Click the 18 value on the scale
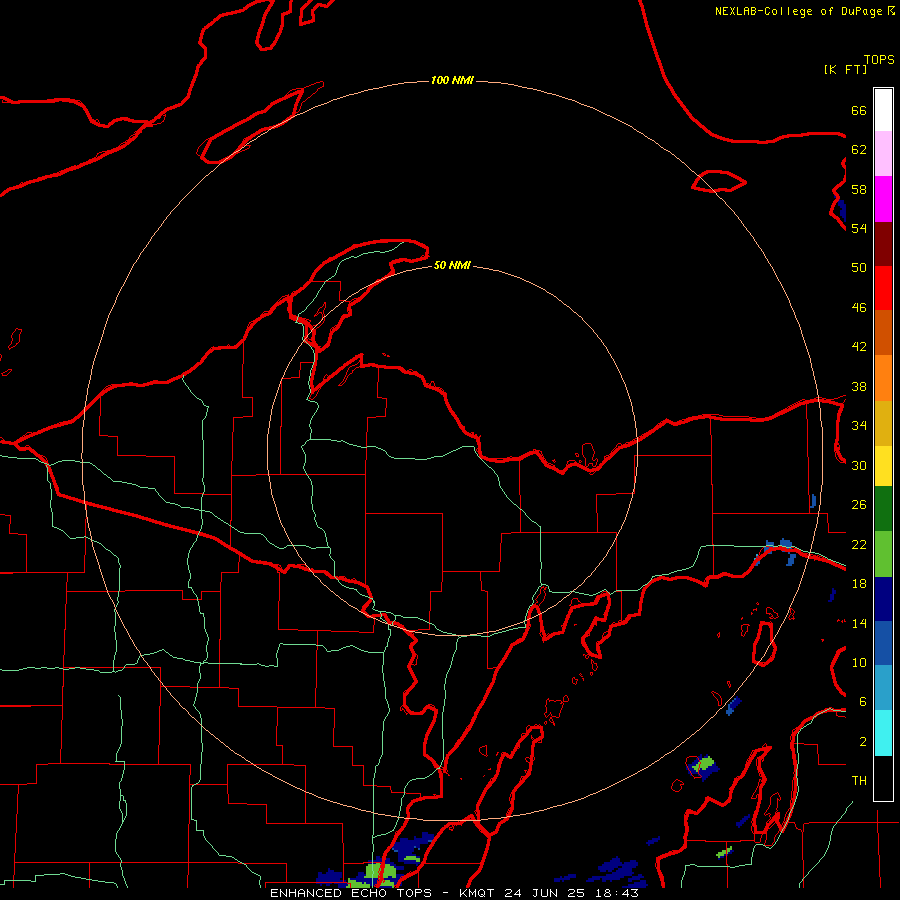This screenshot has width=900, height=900. (x=859, y=584)
